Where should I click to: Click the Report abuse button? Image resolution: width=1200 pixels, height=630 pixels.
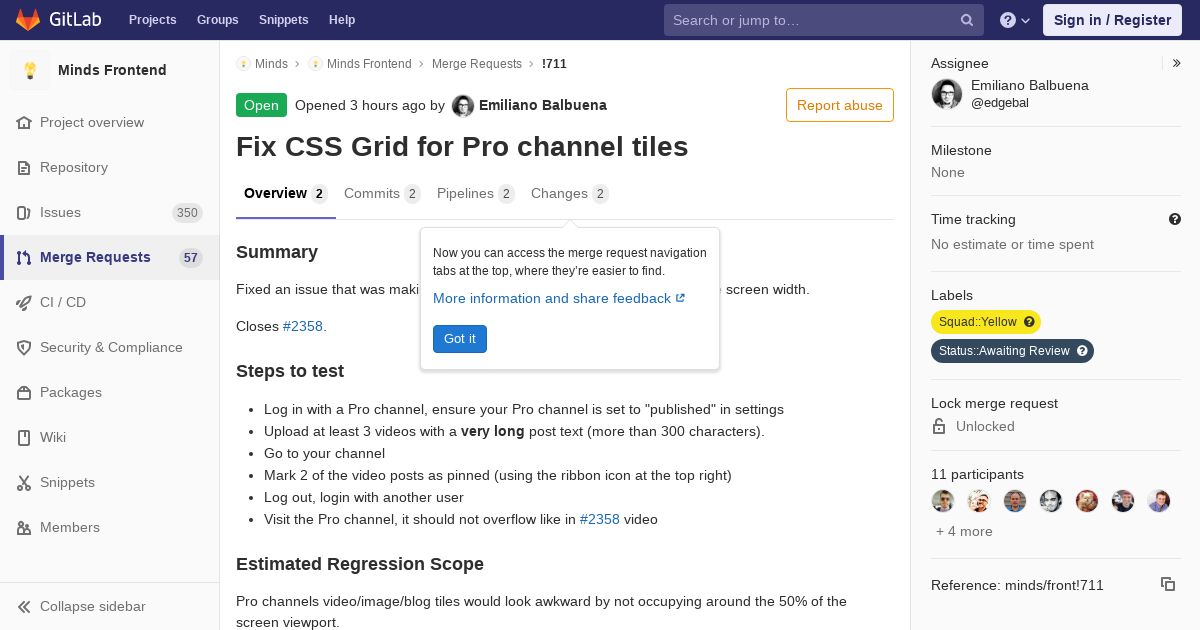[x=840, y=105]
